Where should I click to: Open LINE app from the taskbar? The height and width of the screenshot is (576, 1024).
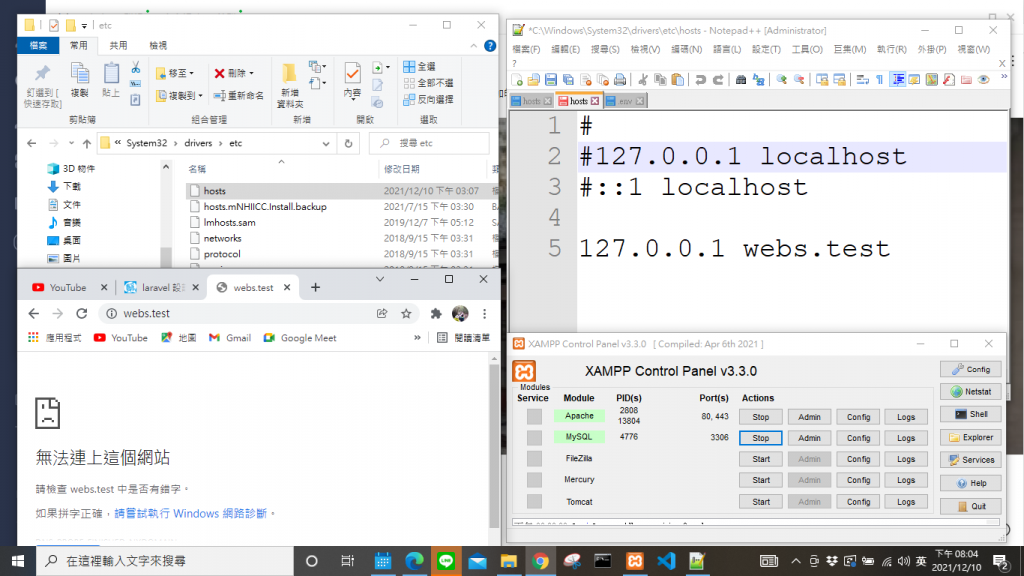[446, 561]
